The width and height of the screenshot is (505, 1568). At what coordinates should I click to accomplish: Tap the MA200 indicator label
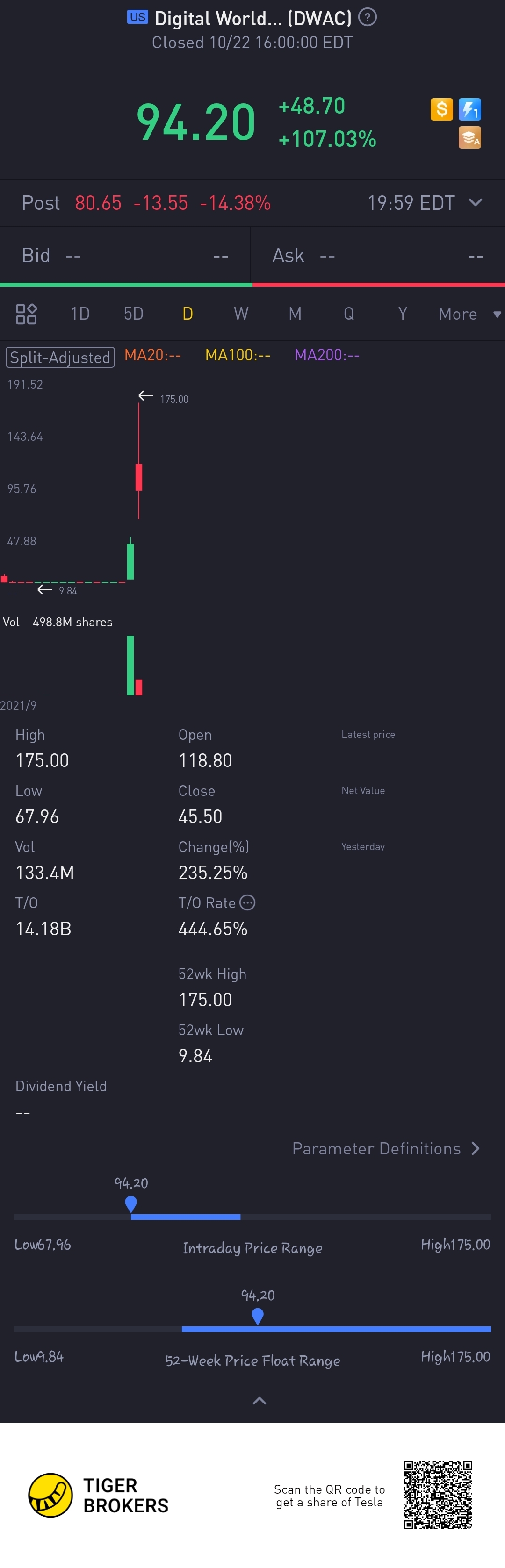click(x=327, y=355)
